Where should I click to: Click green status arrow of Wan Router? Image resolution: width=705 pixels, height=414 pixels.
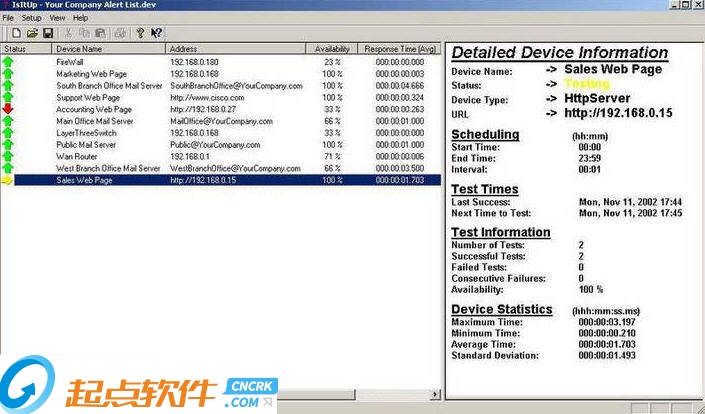point(8,156)
